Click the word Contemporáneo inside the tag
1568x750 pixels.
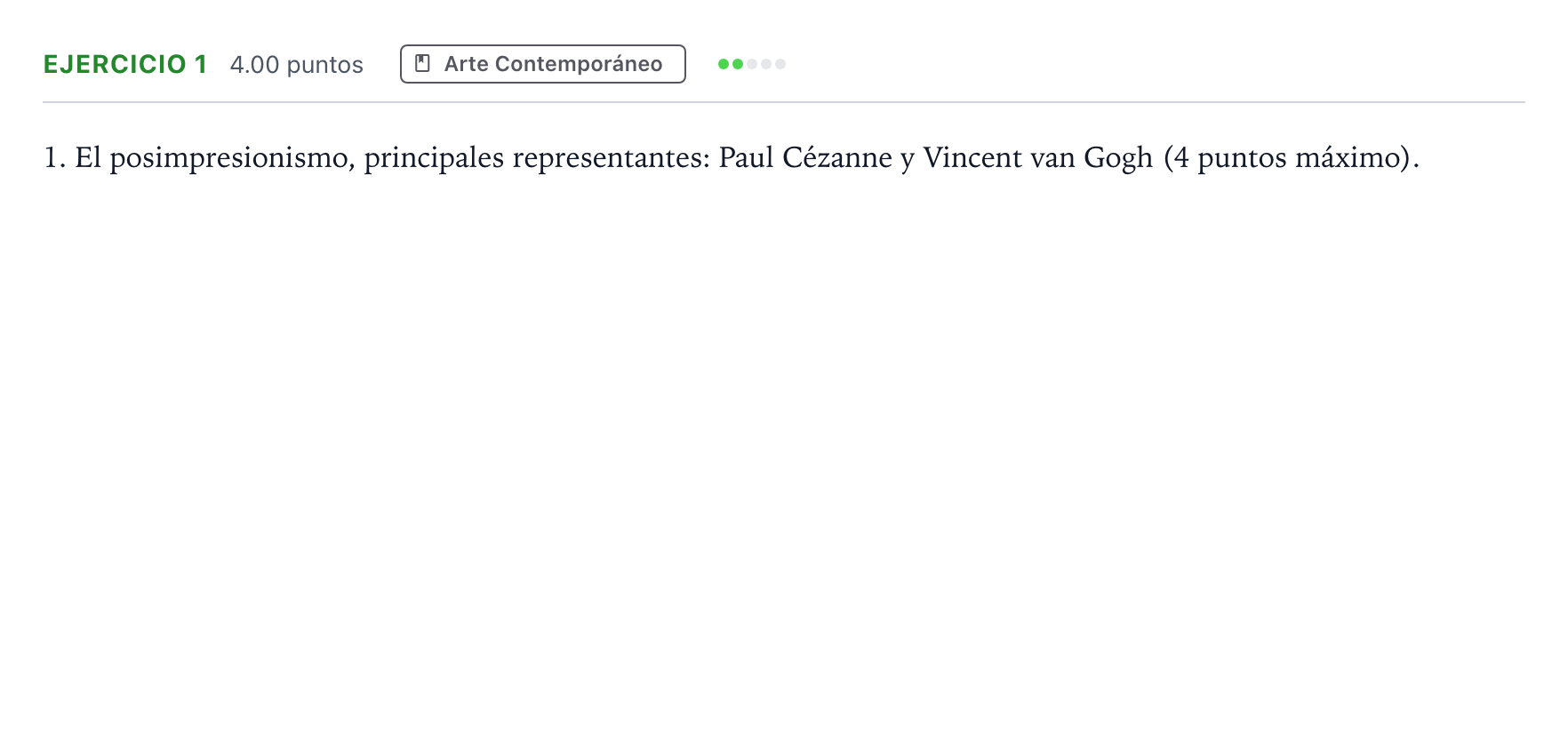click(579, 64)
